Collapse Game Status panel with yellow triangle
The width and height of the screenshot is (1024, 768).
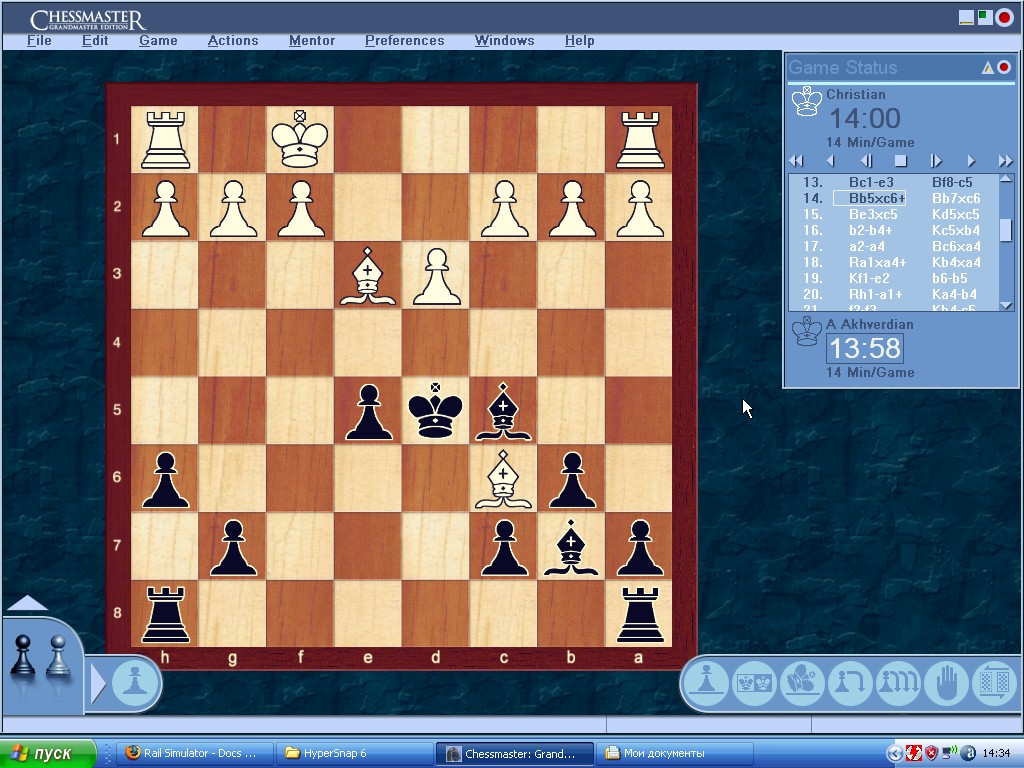tap(988, 67)
